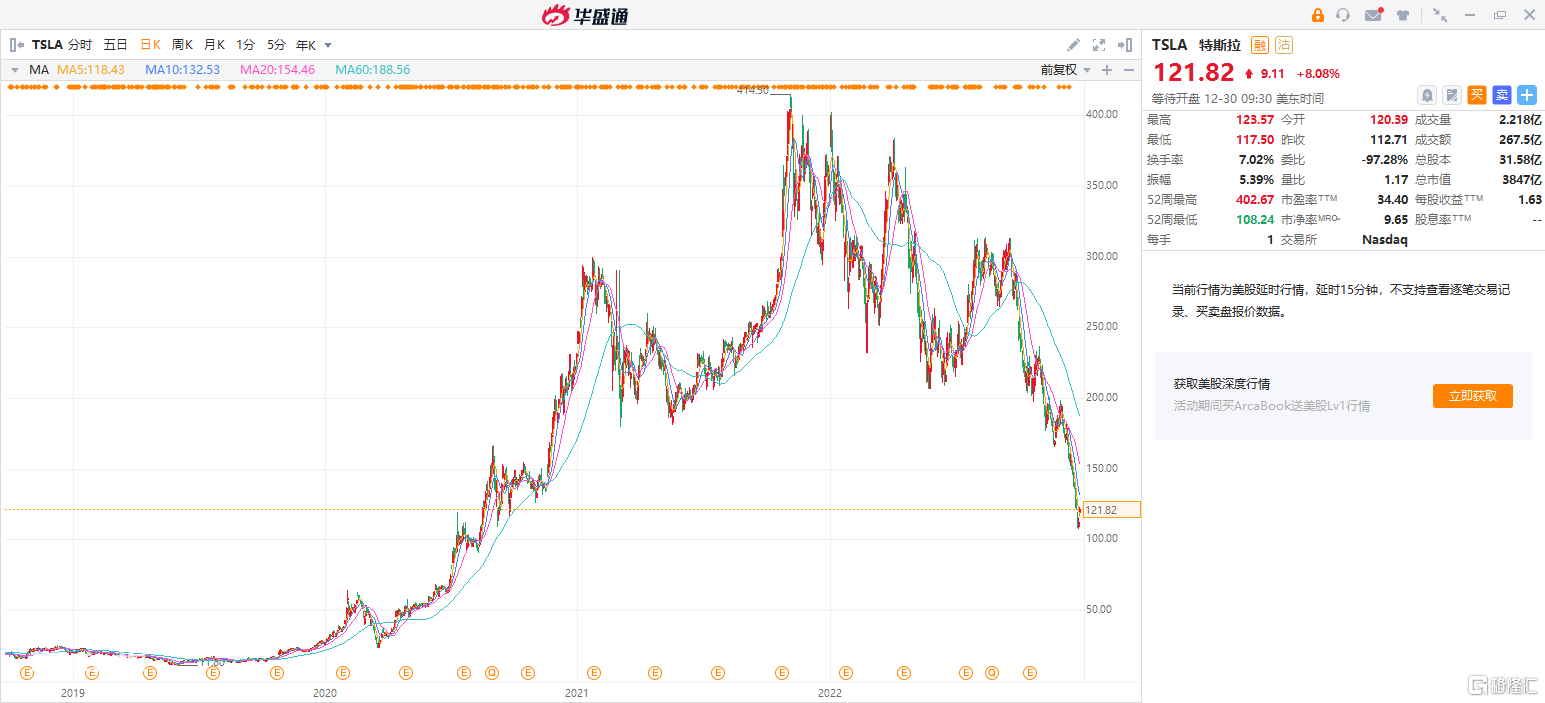The width and height of the screenshot is (1545, 703).
Task: Click the 等待开盘 12-30 09:30 status text
Action: (x=1238, y=98)
